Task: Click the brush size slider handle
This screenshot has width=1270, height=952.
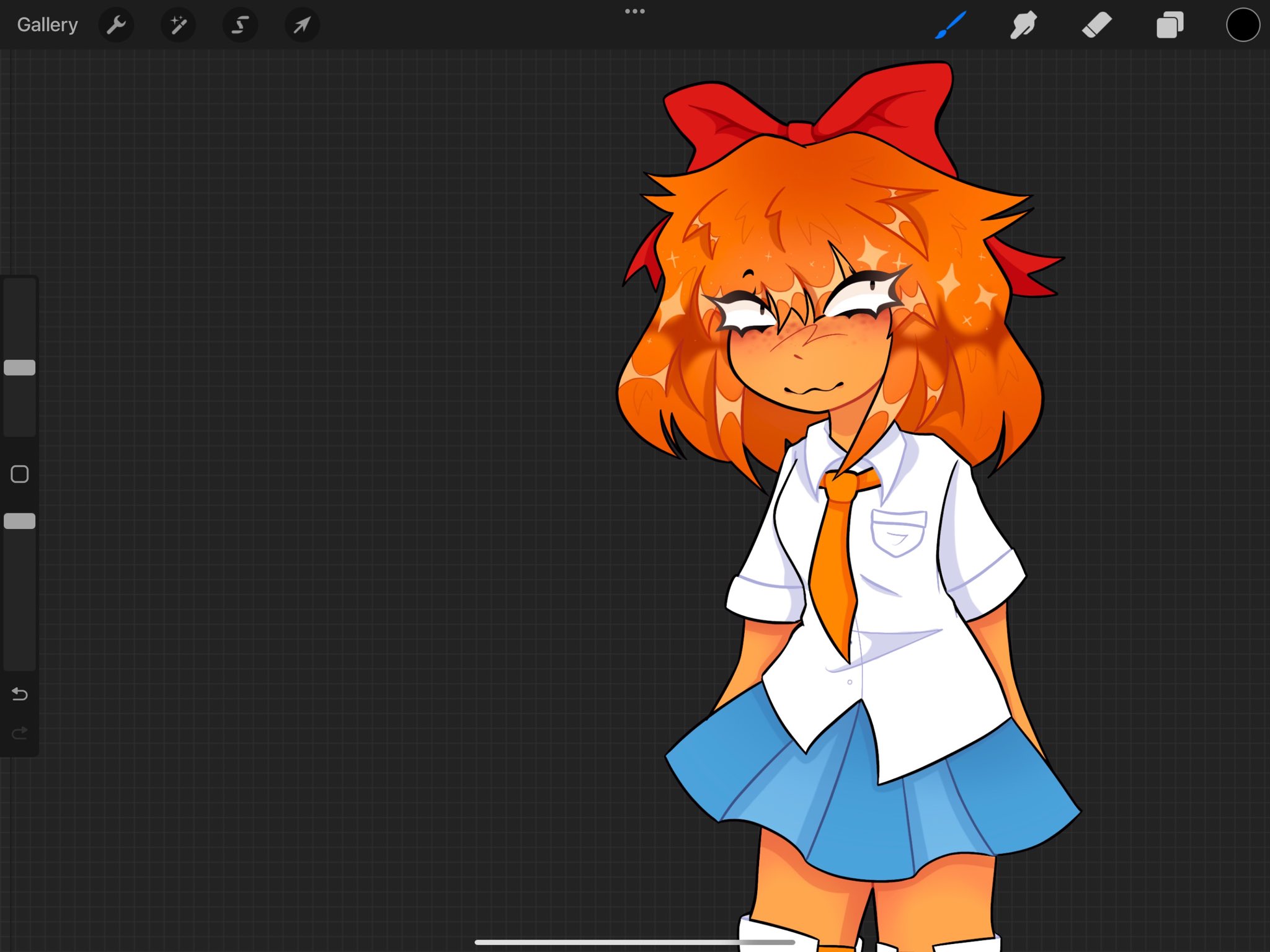Action: click(20, 367)
